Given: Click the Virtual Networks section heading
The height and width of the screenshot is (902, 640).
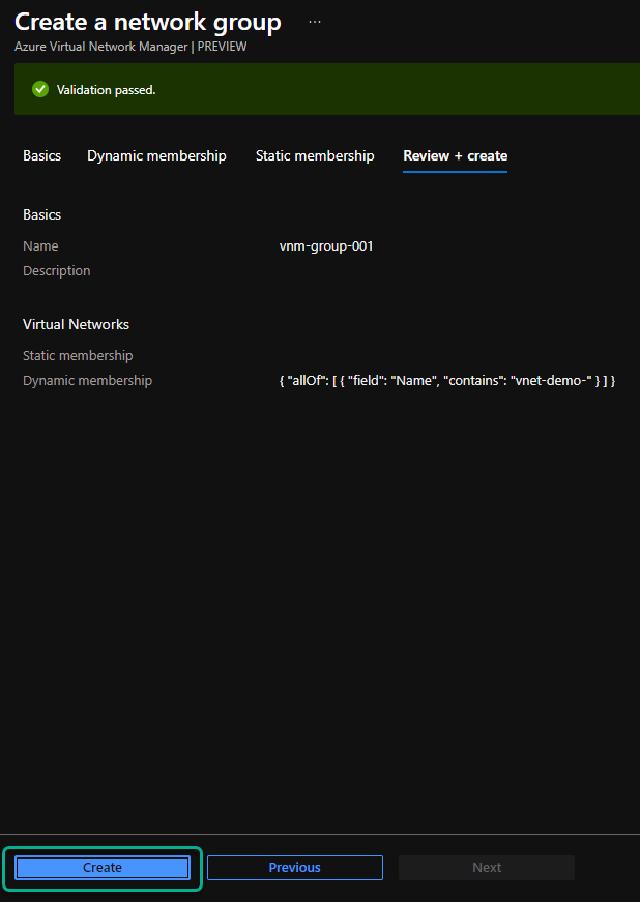Looking at the screenshot, I should (76, 324).
